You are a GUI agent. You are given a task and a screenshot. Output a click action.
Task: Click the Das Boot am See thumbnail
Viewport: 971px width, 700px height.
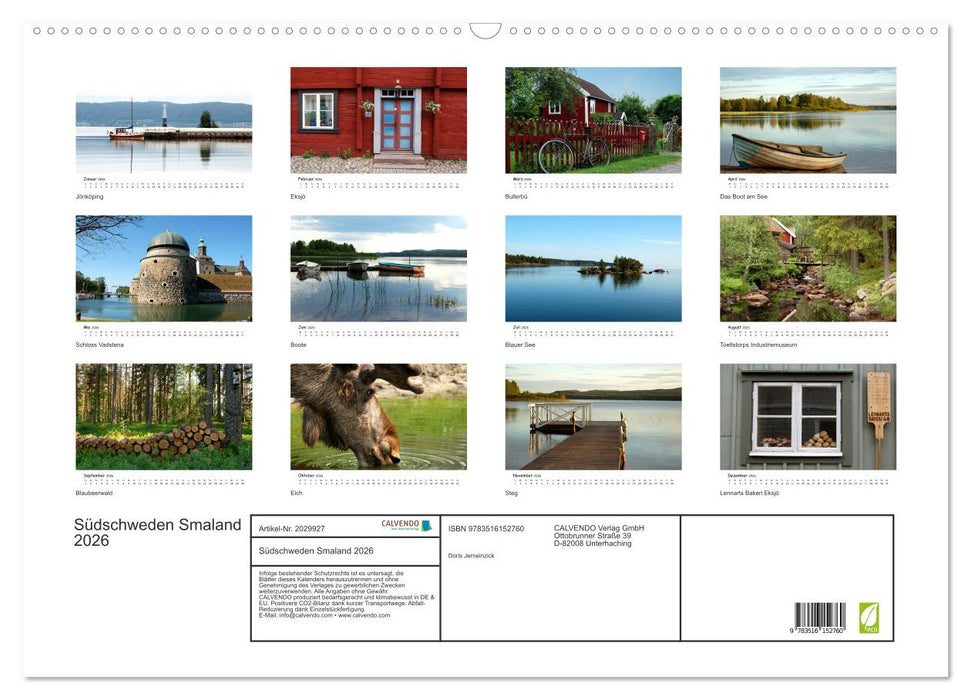click(x=808, y=120)
